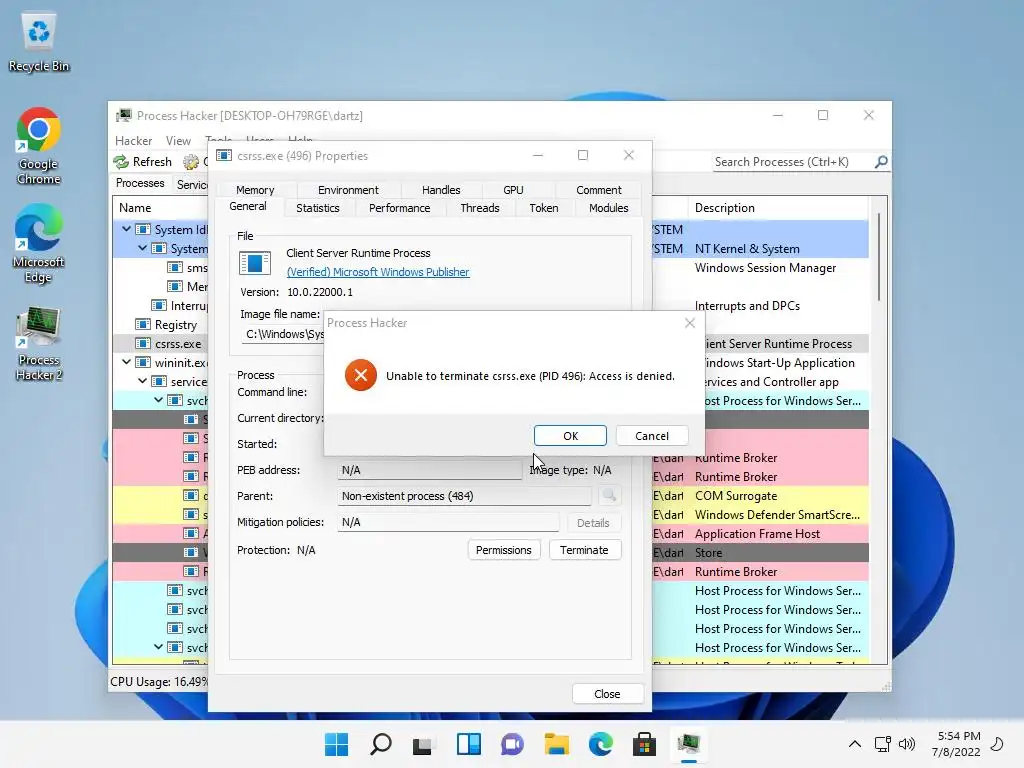Open the Recycle Bin desktop icon
Viewport: 1024px width, 768px height.
tap(39, 42)
